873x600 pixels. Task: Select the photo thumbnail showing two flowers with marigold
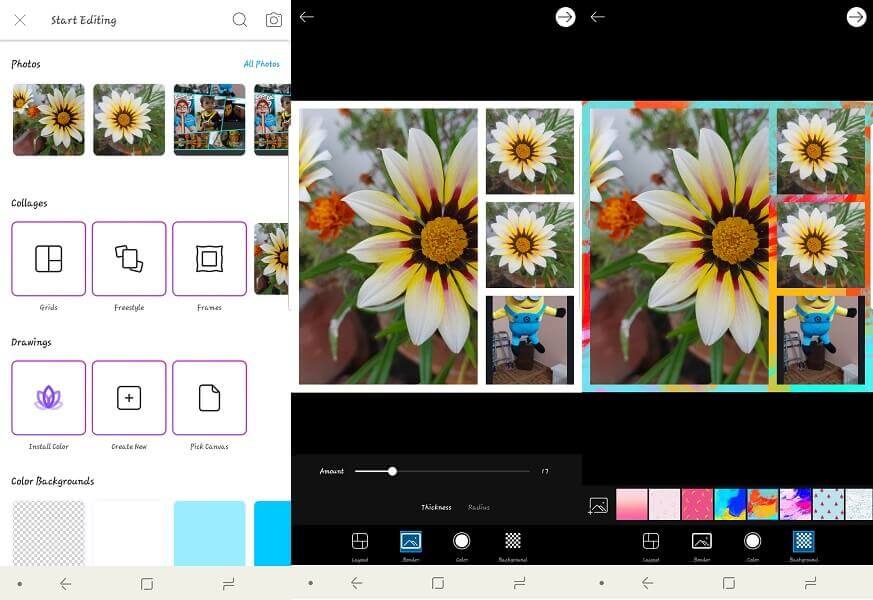[x=48, y=120]
